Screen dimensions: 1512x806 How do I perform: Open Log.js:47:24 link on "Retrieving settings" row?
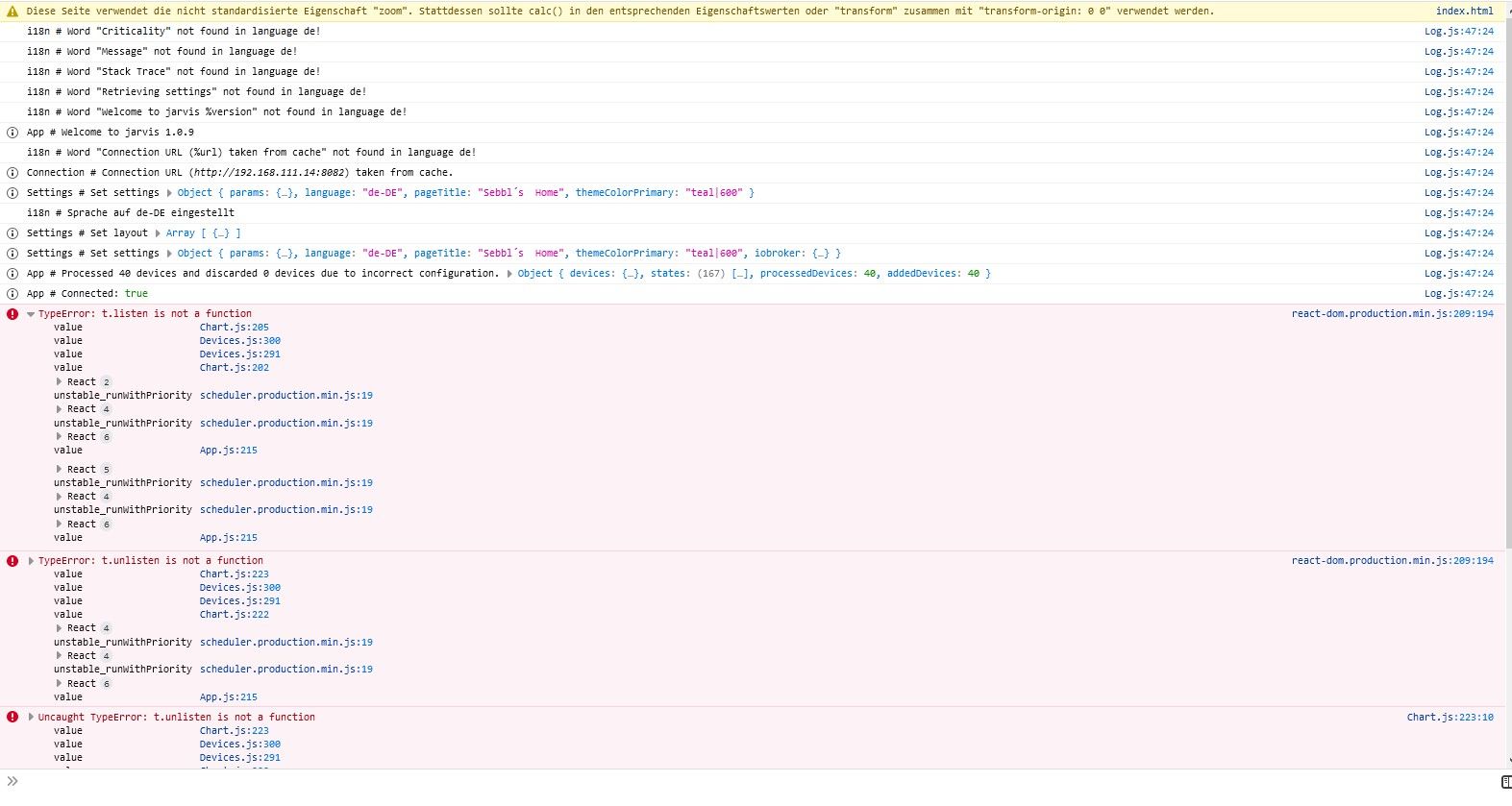[1458, 92]
